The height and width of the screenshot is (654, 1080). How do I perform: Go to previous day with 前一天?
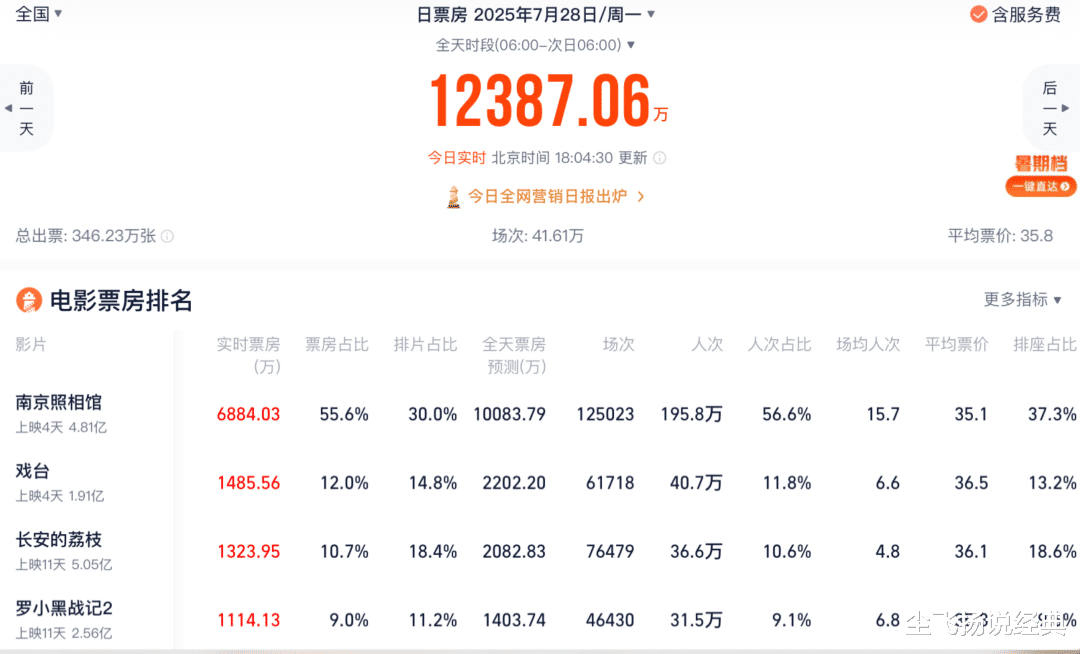(27, 108)
